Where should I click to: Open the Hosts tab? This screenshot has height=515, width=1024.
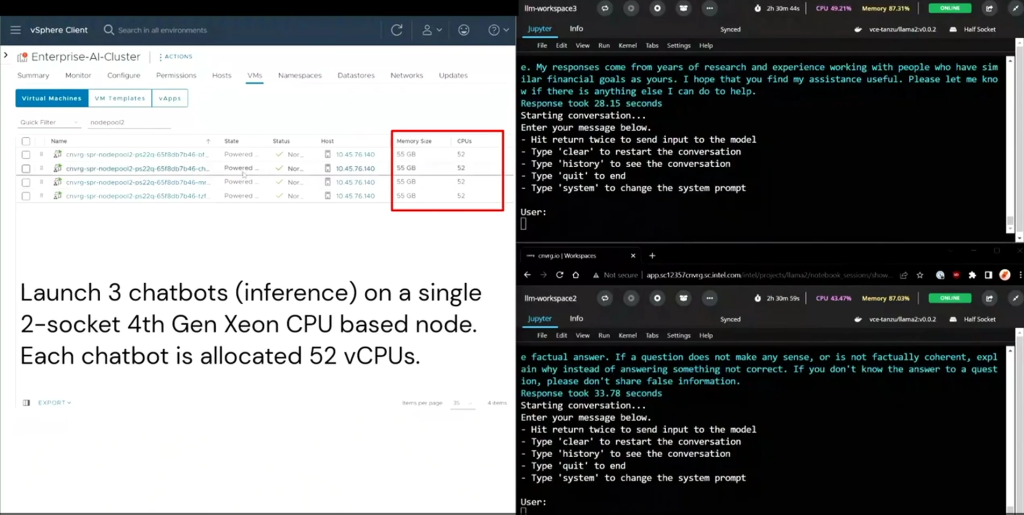(221, 75)
